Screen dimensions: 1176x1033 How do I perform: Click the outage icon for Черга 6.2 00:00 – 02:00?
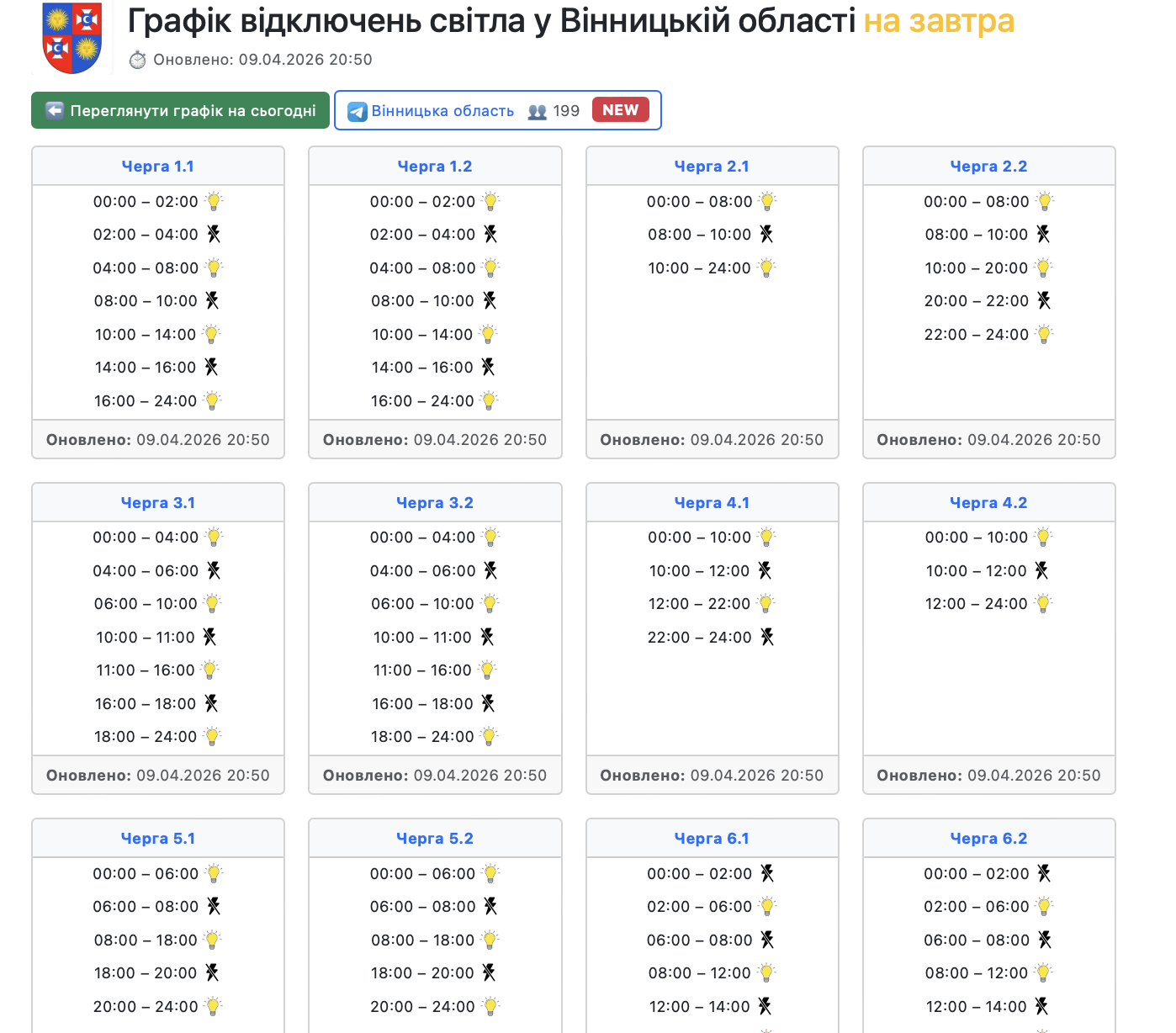1044,874
